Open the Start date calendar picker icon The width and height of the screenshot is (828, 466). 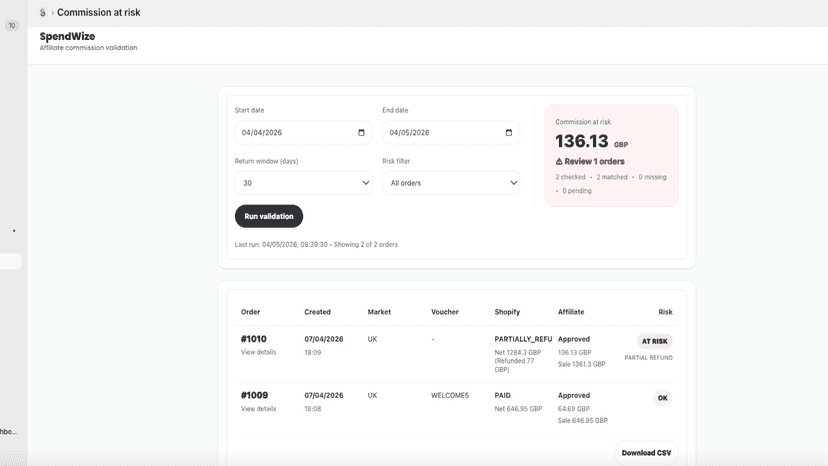[x=361, y=133]
